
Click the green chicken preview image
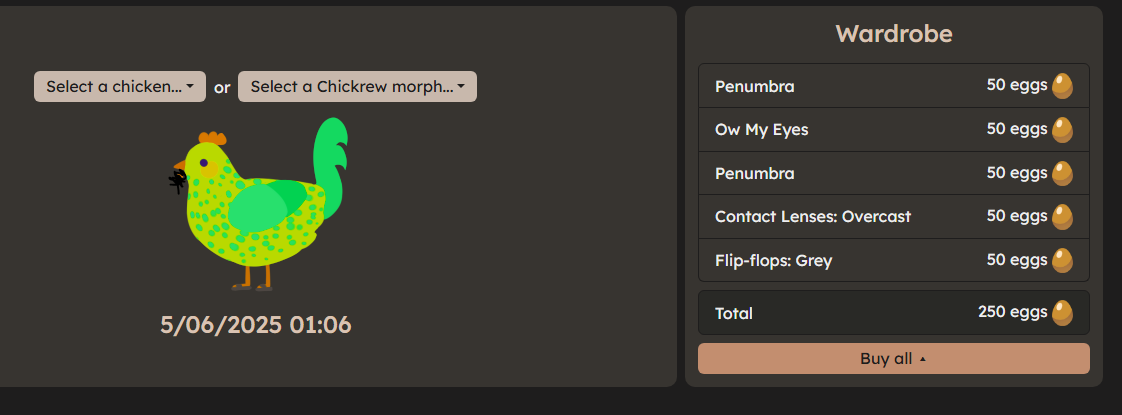(258, 204)
